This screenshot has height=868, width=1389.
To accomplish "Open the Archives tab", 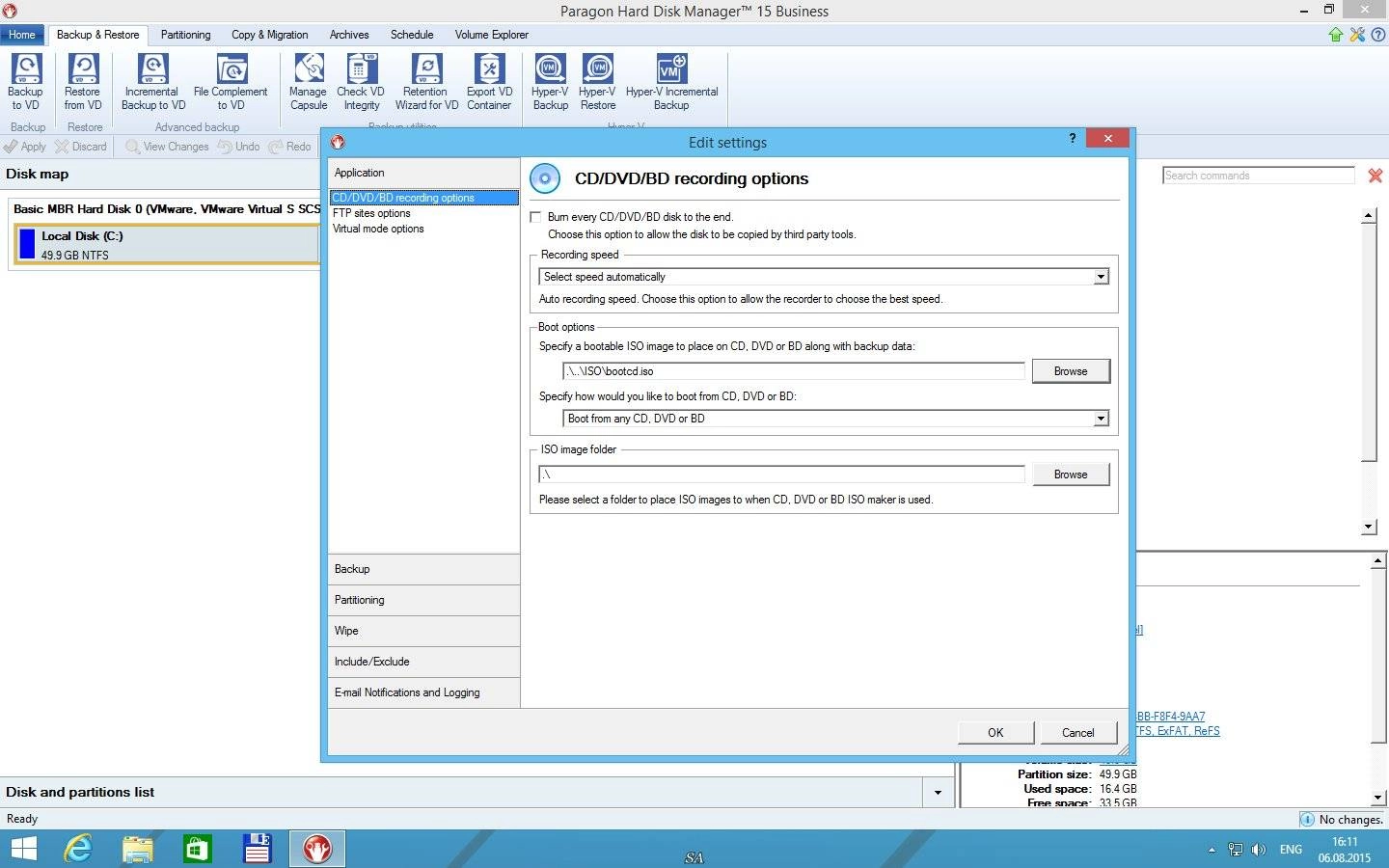I will [x=349, y=35].
